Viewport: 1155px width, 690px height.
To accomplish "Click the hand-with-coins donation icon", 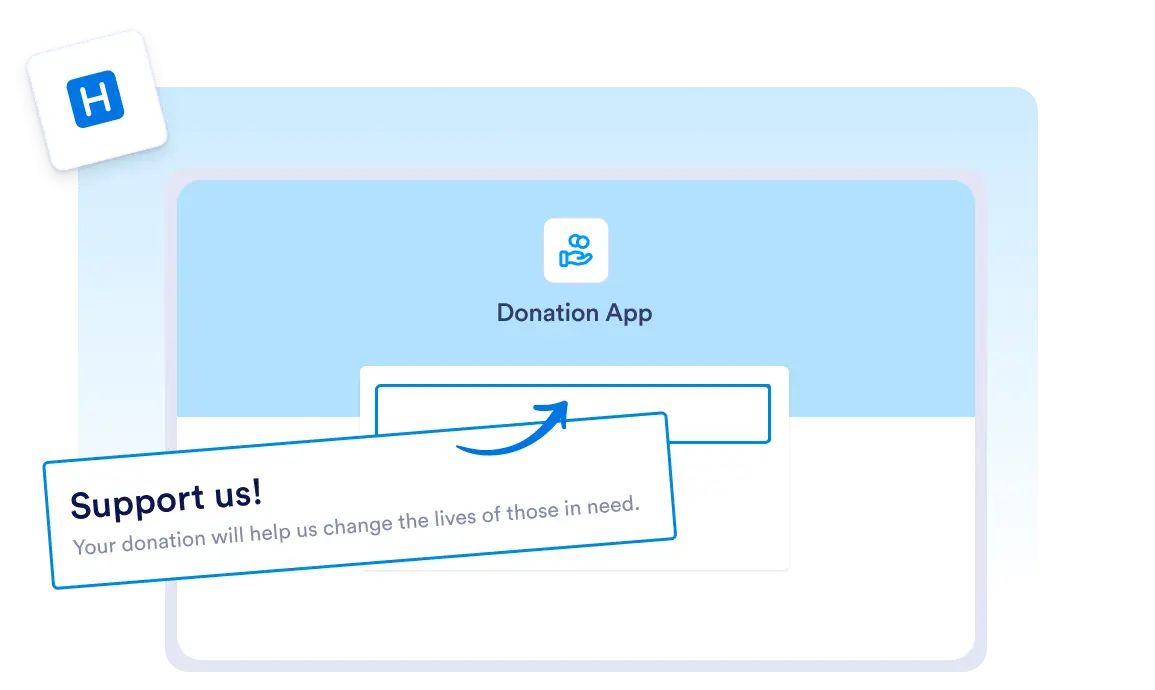I will (x=575, y=250).
